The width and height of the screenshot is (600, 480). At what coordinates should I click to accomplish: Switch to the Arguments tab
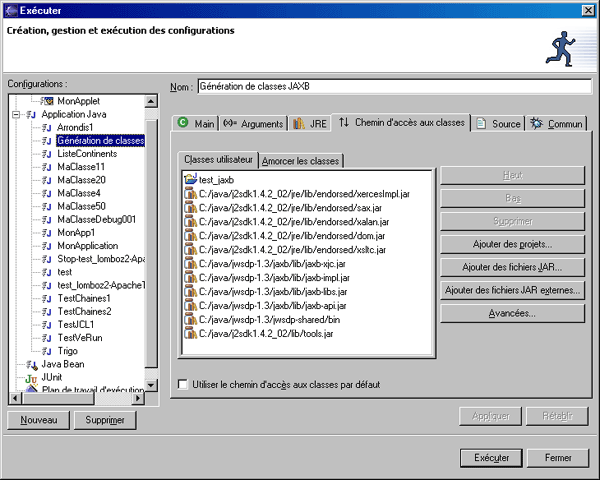click(x=253, y=123)
